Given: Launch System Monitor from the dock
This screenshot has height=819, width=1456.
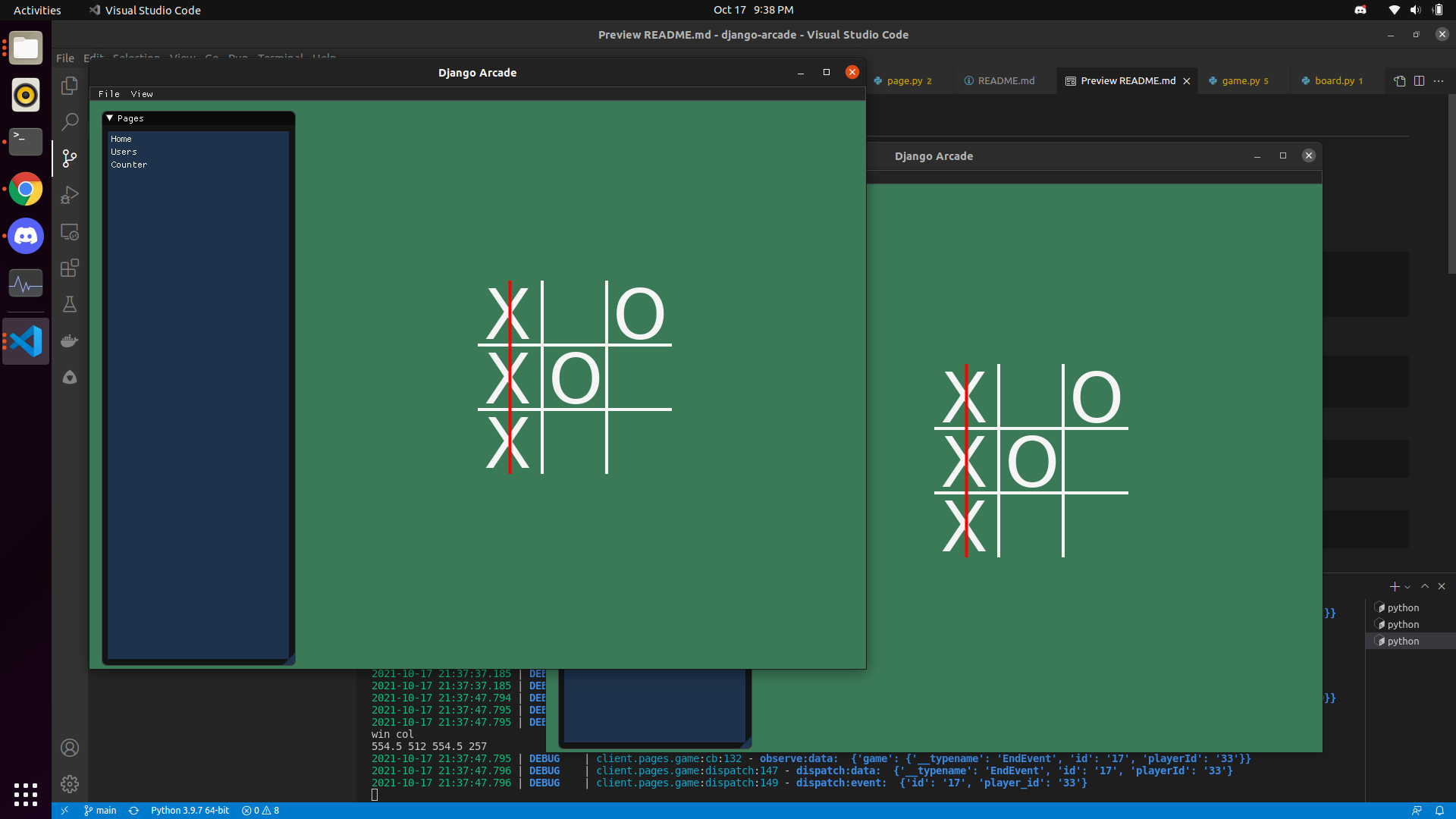Looking at the screenshot, I should [x=26, y=284].
